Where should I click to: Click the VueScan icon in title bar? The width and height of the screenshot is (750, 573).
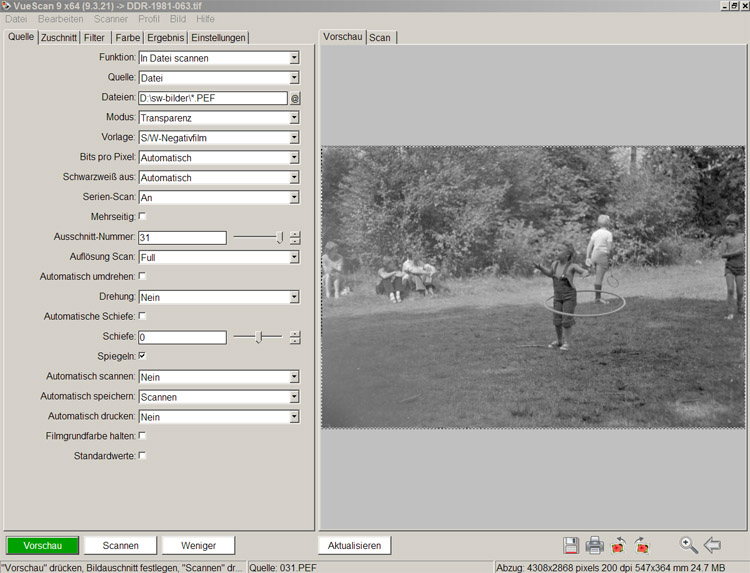click(x=7, y=6)
